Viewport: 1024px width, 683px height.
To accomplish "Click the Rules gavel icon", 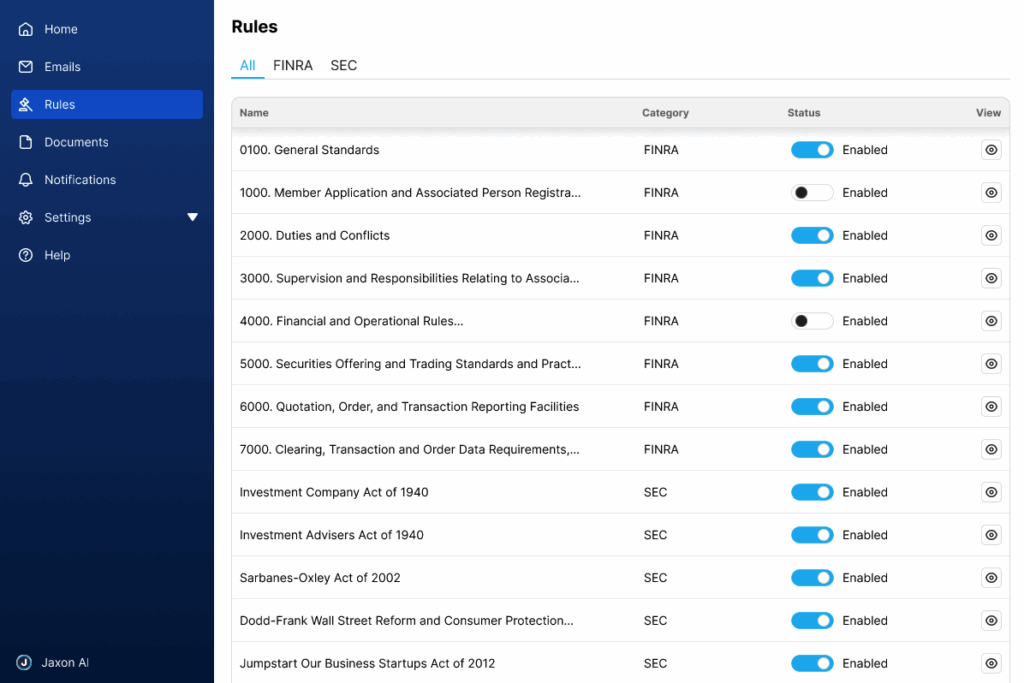I will coord(25,104).
